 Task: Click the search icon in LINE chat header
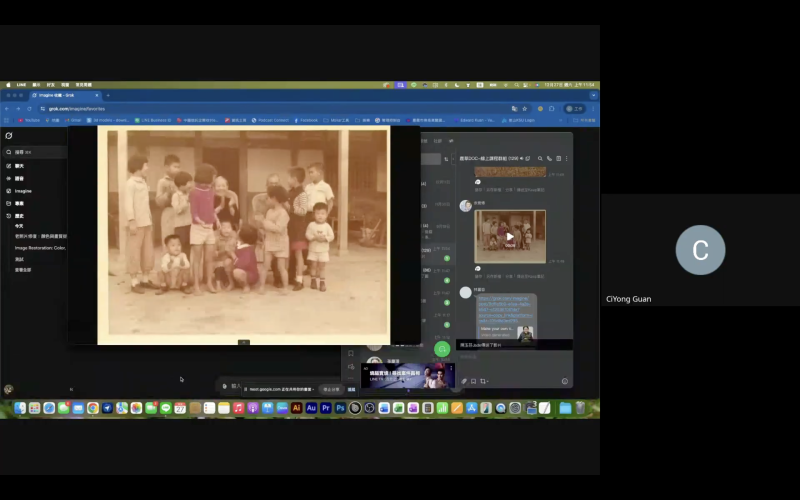540,158
